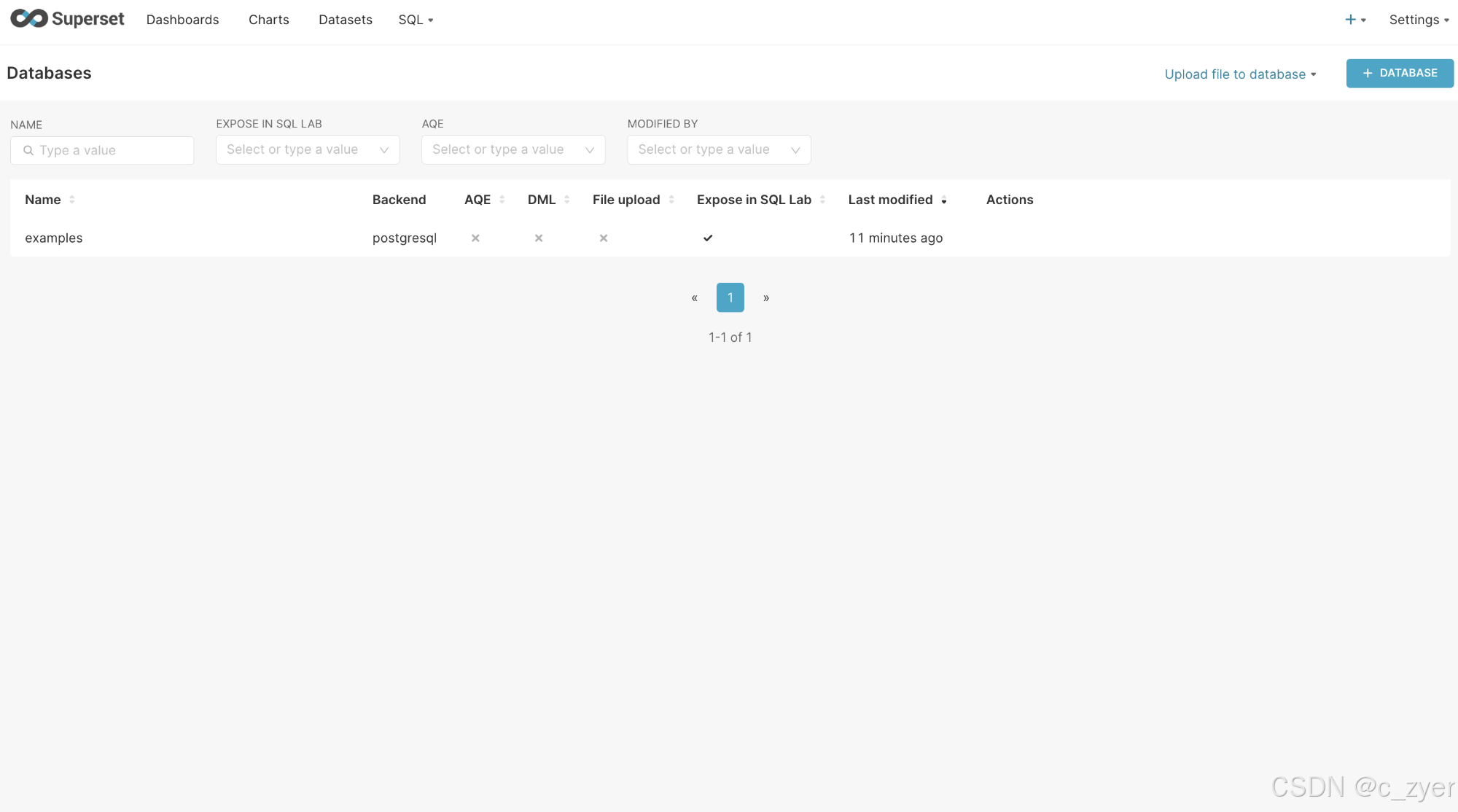Click the 1-1 of 1 count text
Image resolution: width=1458 pixels, height=812 pixels.
coord(730,337)
